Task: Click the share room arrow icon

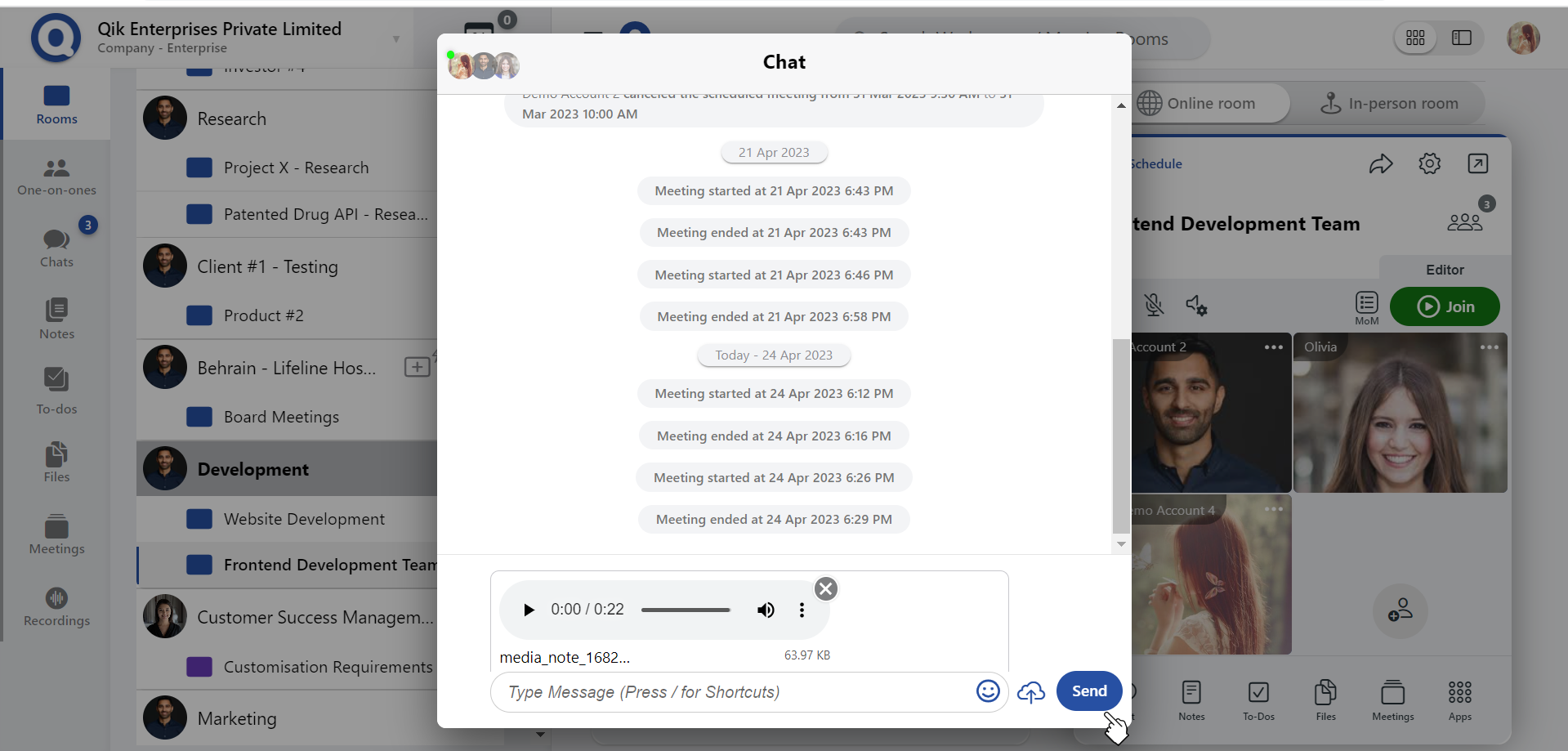Action: click(1380, 163)
